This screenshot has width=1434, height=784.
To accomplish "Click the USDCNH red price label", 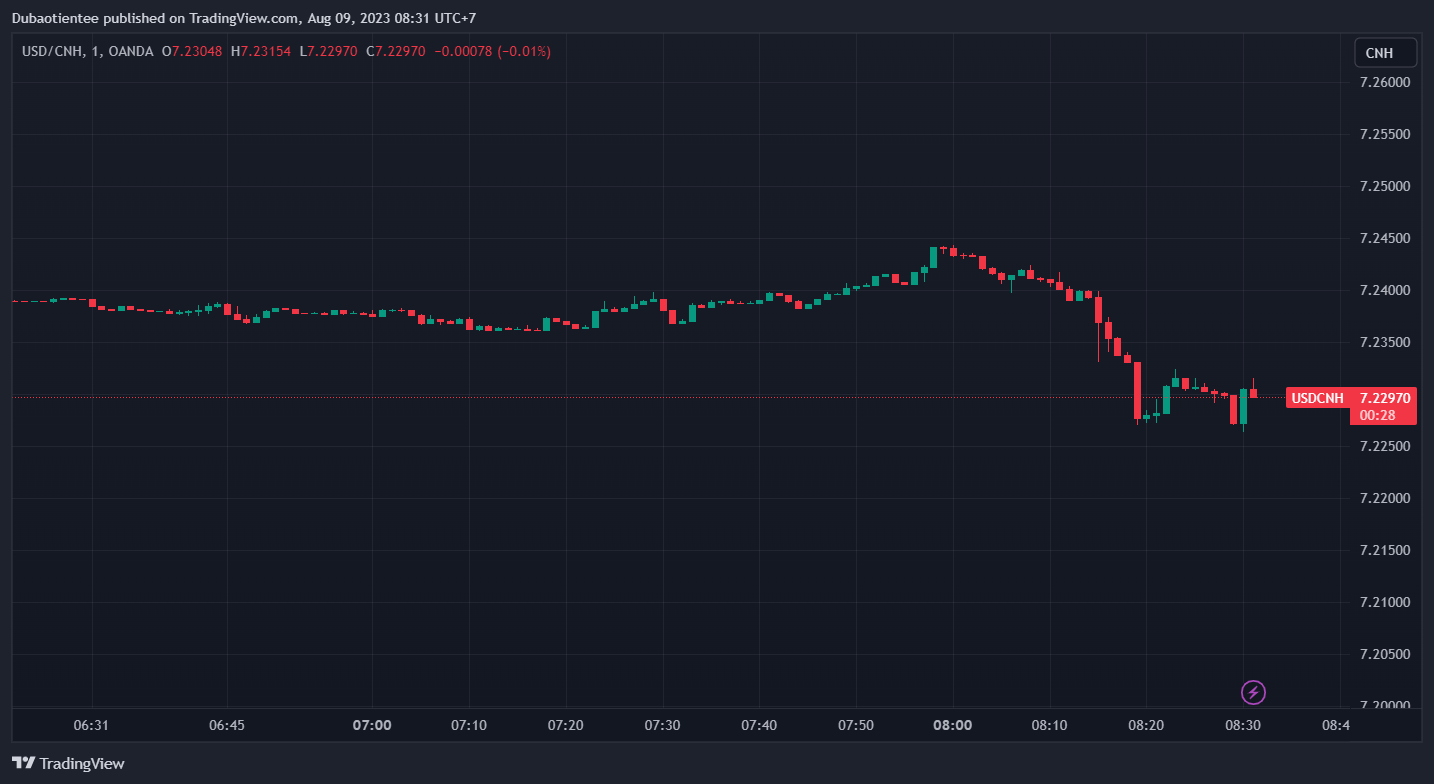I will click(x=1317, y=398).
